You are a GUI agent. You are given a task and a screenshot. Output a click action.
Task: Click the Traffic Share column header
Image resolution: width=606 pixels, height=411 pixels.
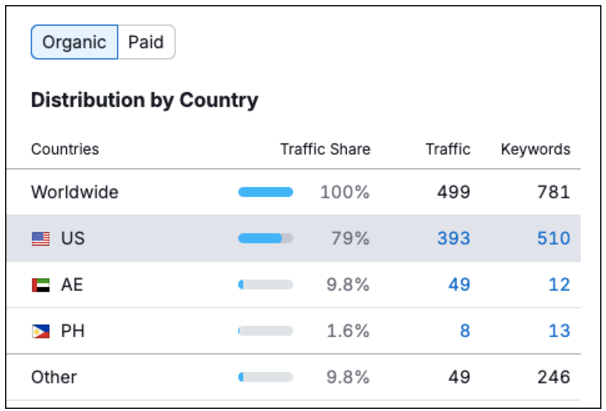tap(325, 149)
